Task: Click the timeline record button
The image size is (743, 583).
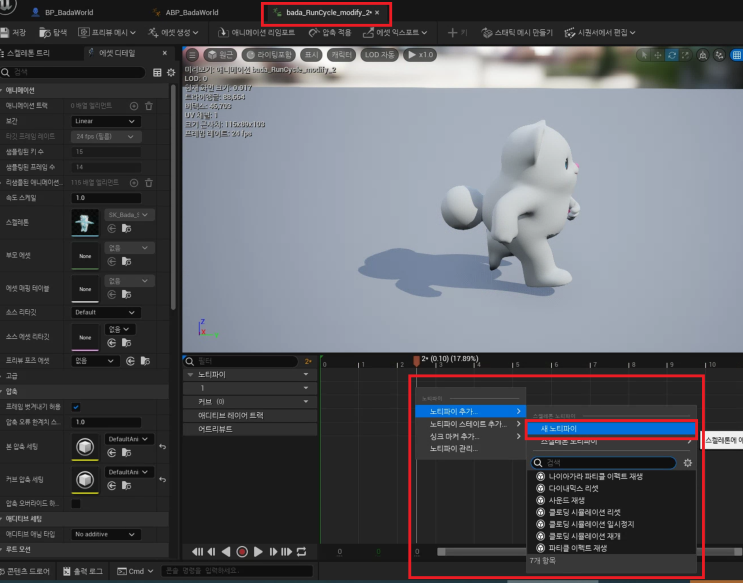Action: (x=242, y=552)
